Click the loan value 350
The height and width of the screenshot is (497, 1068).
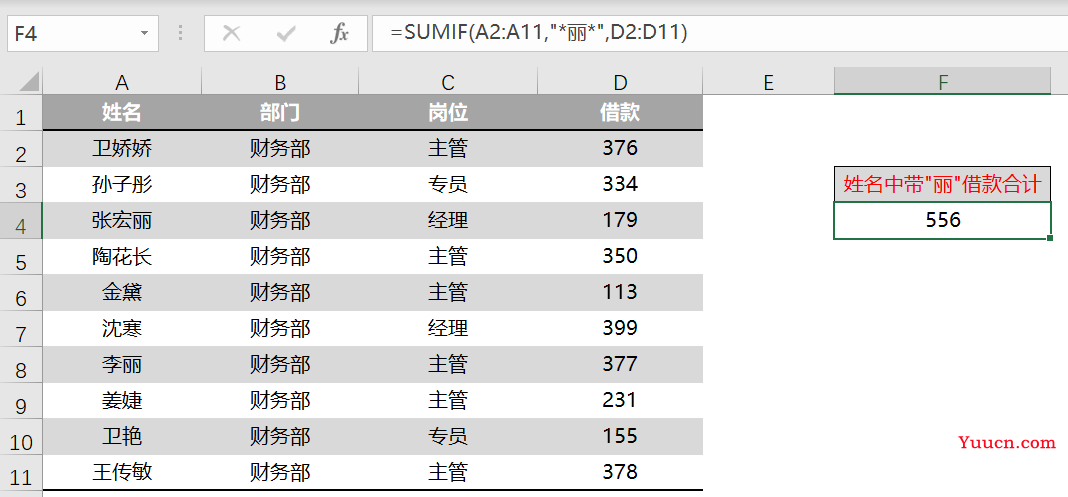pyautogui.click(x=620, y=256)
